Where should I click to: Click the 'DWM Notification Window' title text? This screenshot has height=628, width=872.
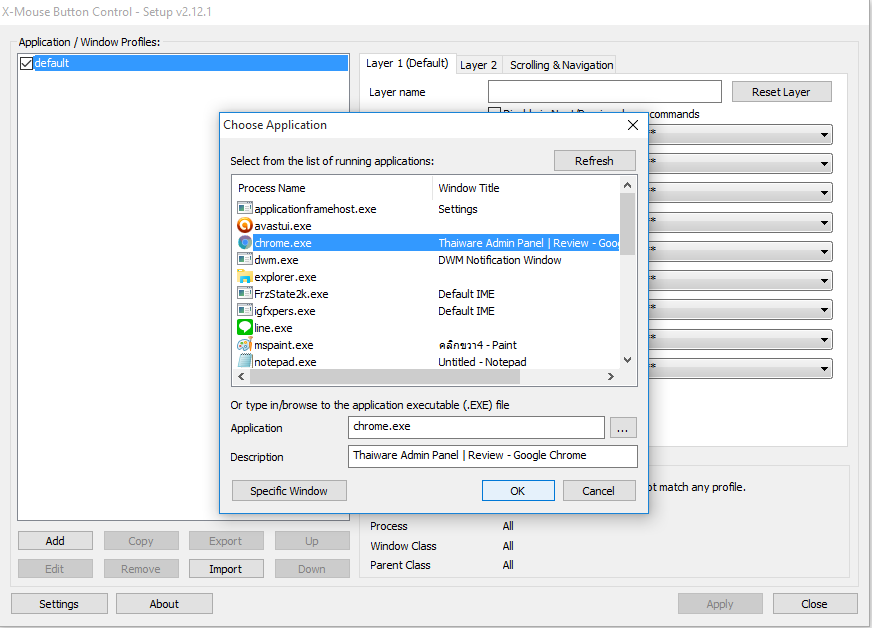[500, 260]
